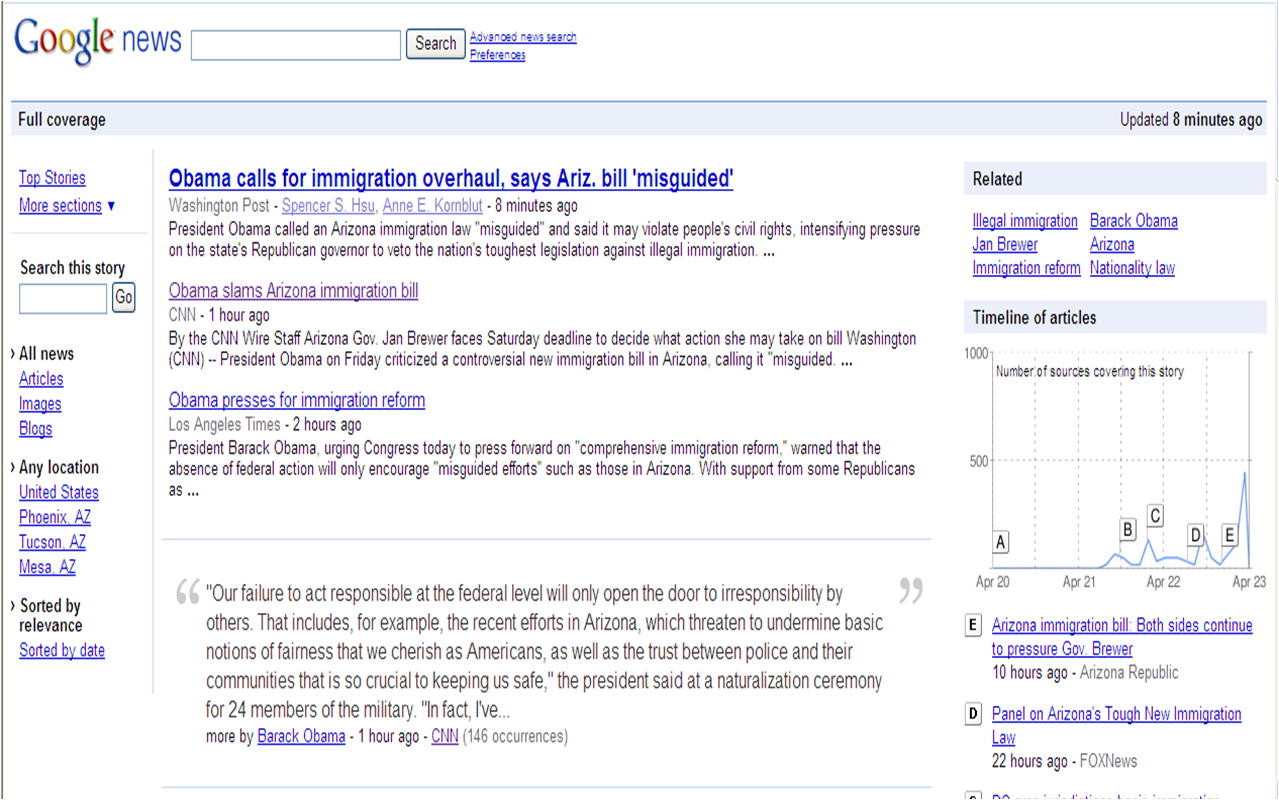Switch to Sorted by date
The image size is (1279, 800).
62,651
